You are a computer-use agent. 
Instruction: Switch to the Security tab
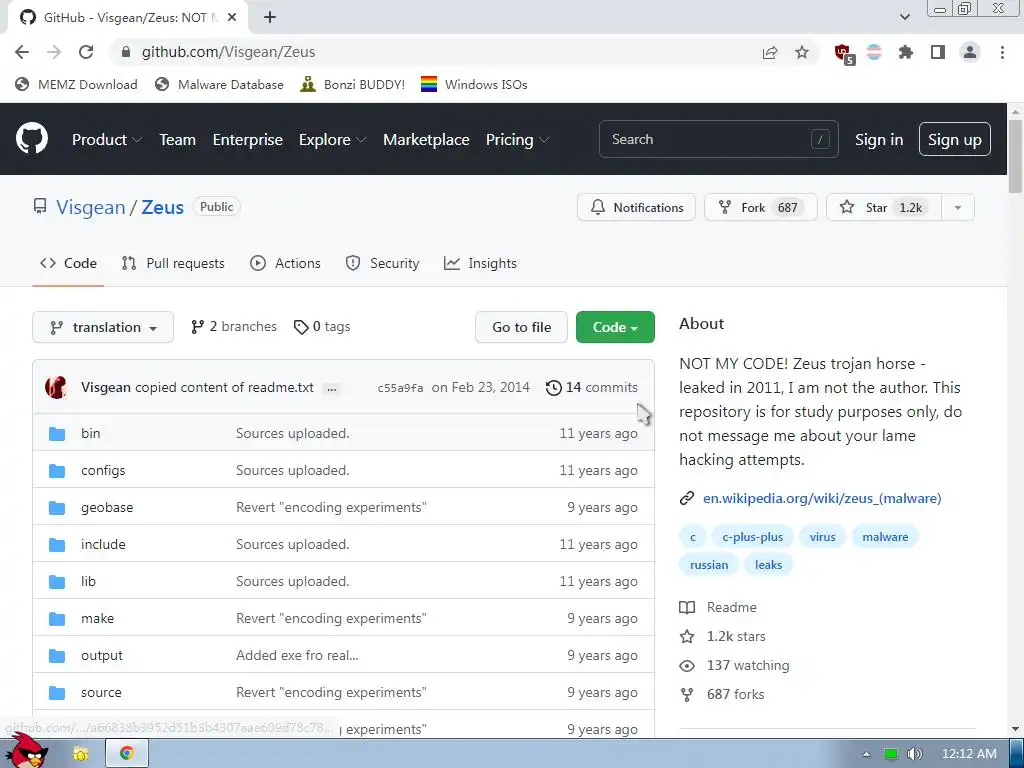[x=382, y=263]
